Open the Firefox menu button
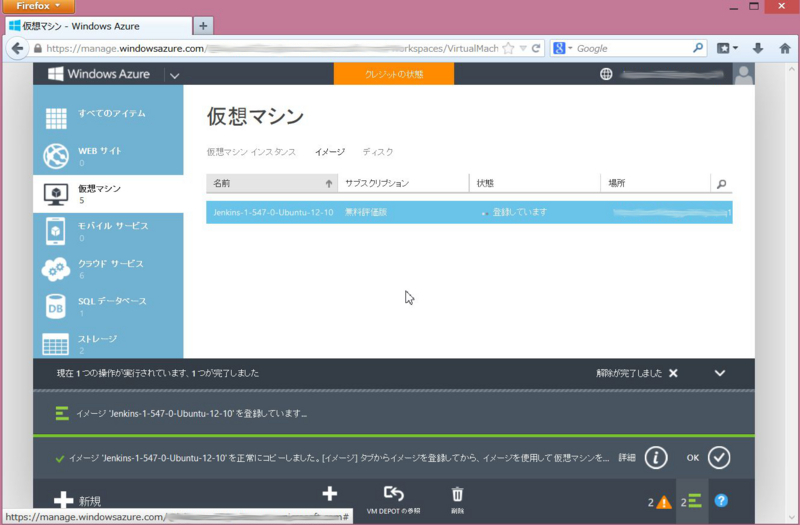The image size is (800, 525). pyautogui.click(x=38, y=6)
